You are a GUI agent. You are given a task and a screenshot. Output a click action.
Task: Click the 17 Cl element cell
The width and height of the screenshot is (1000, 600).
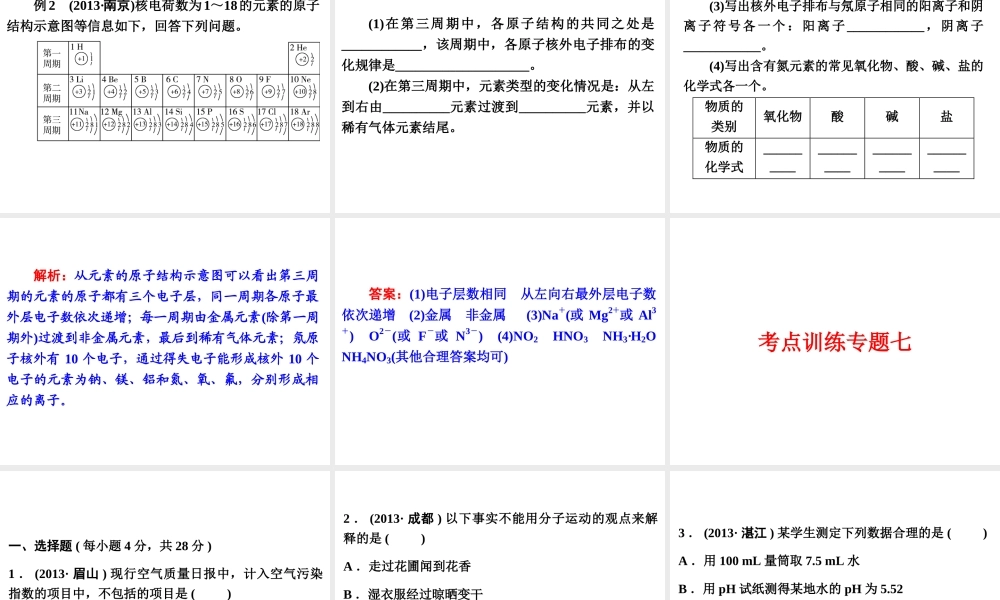(x=272, y=122)
